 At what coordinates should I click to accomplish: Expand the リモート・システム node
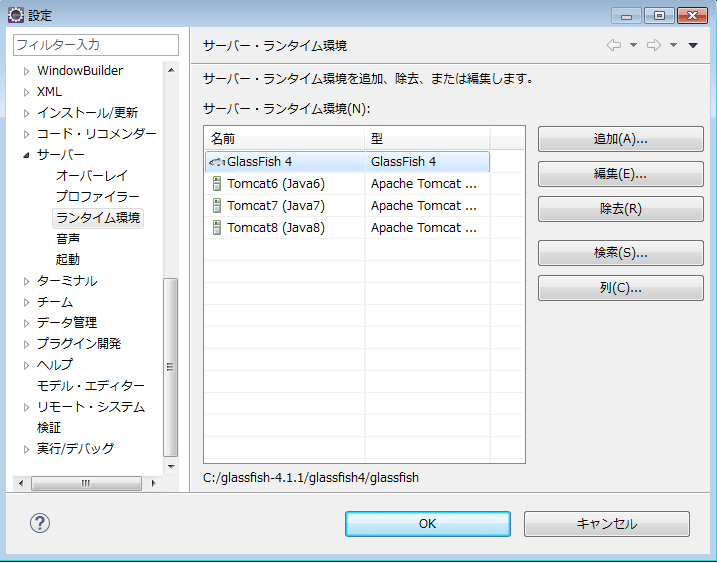click(x=26, y=408)
